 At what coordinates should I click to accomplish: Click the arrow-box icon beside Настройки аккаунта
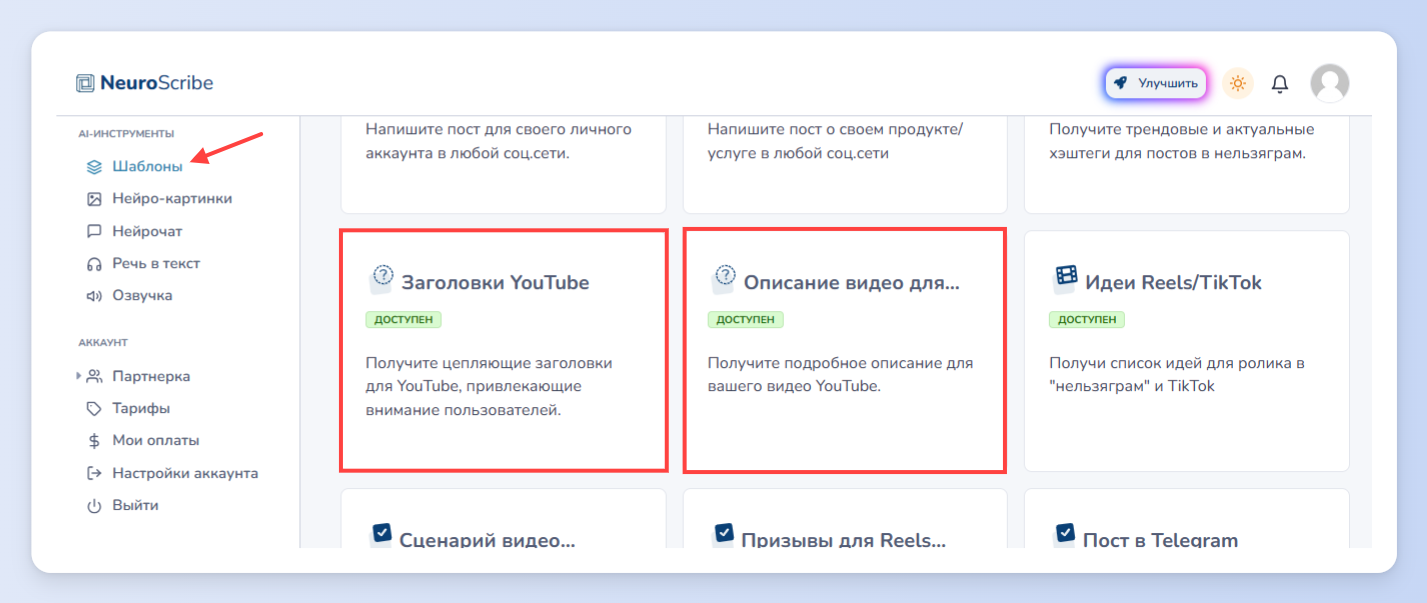(94, 473)
